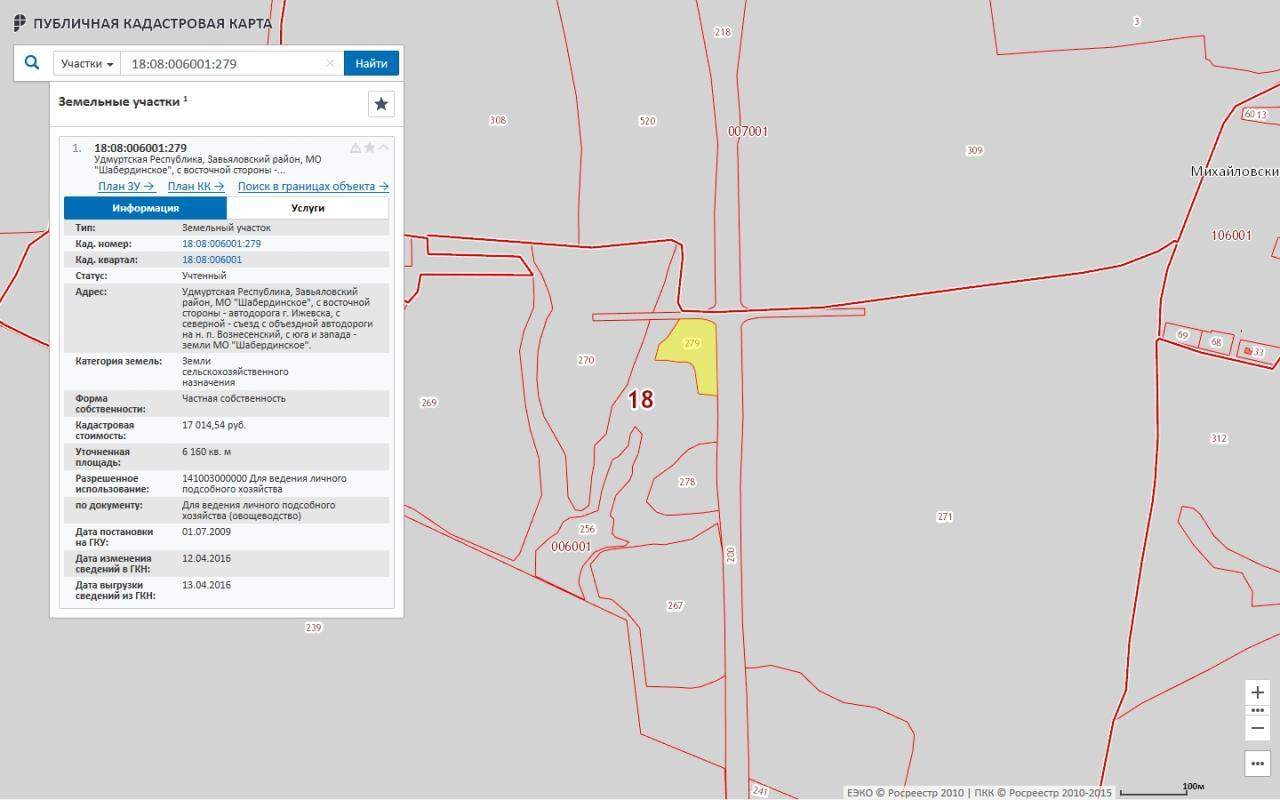Open favorites with the star button

click(x=381, y=104)
